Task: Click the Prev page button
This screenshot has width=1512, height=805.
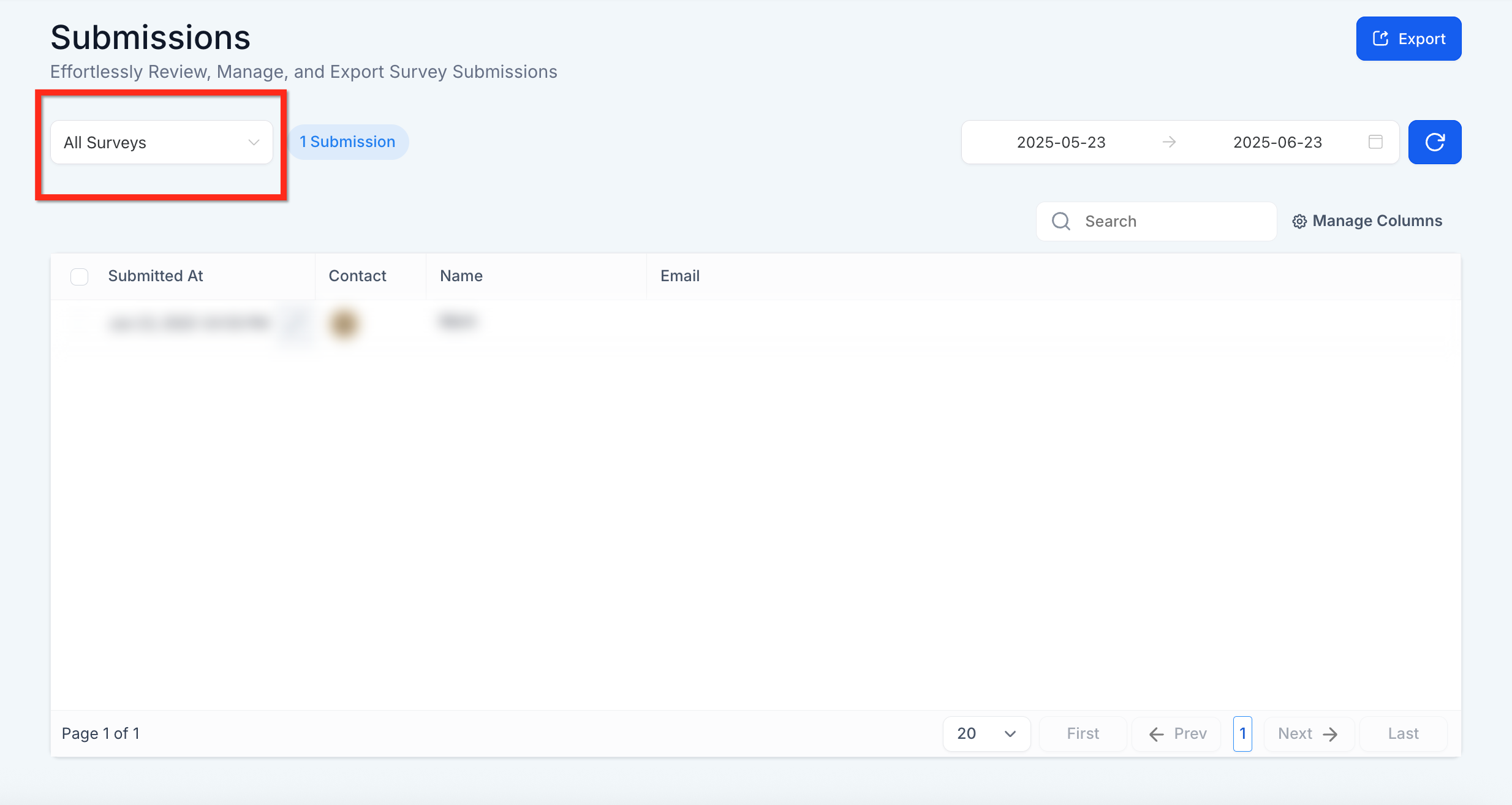Action: [1177, 733]
